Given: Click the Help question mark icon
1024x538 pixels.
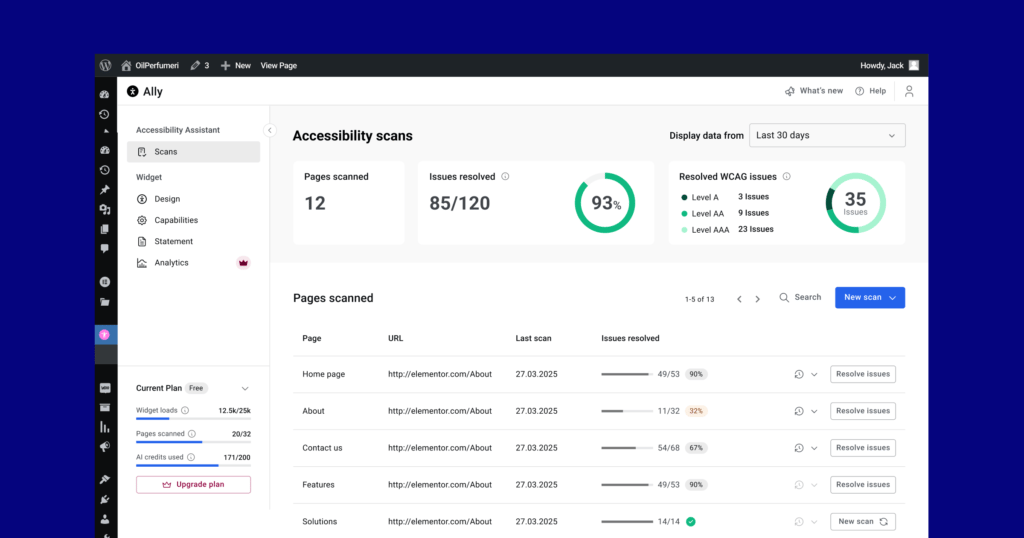Looking at the screenshot, I should (x=860, y=91).
